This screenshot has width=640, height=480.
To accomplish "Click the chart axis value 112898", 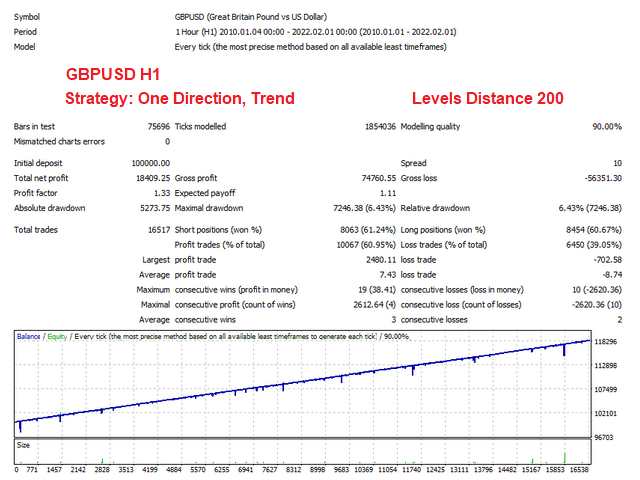I will coord(606,366).
